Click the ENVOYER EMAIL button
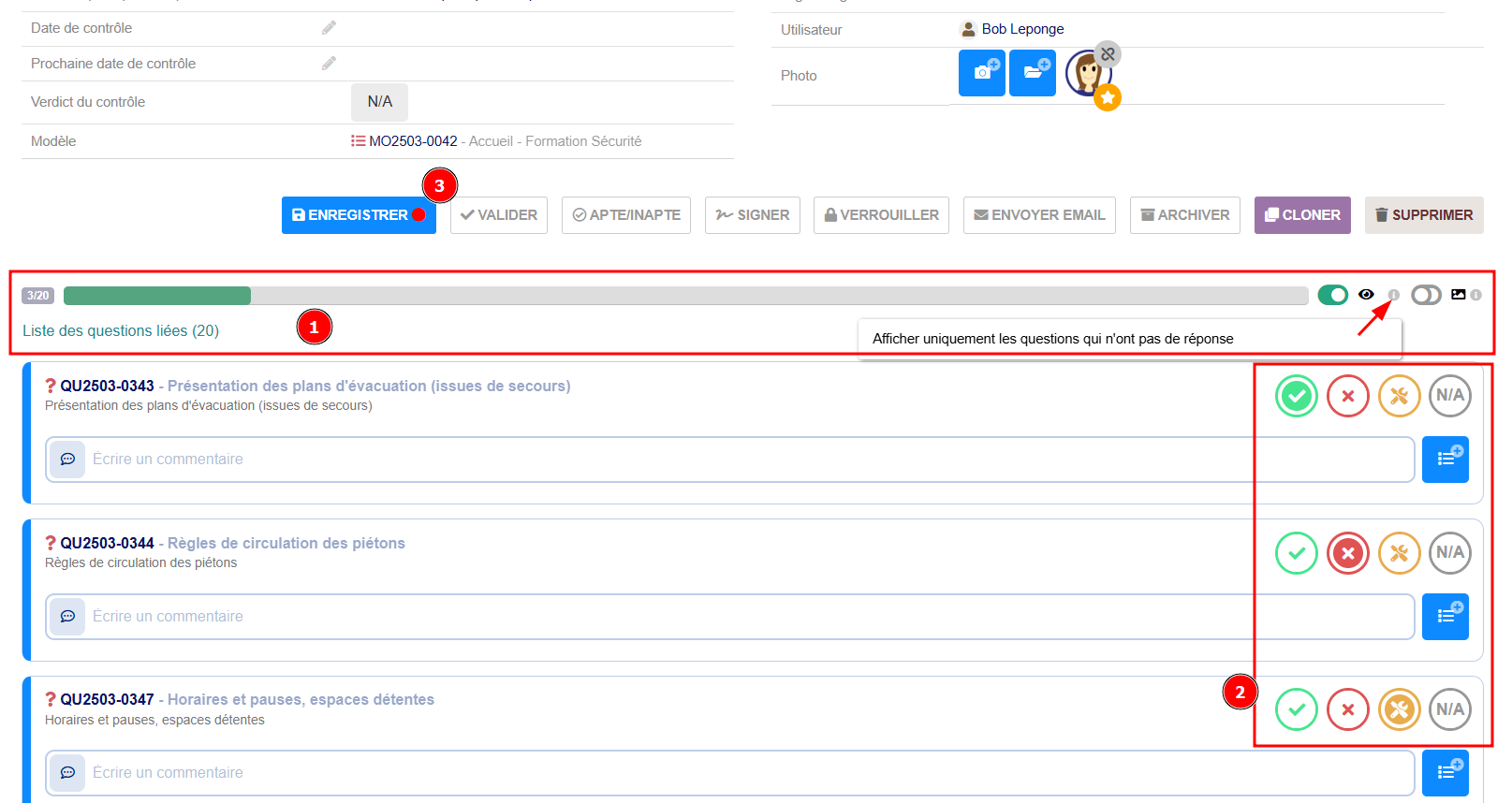The width and height of the screenshot is (1512, 803). tap(1039, 215)
